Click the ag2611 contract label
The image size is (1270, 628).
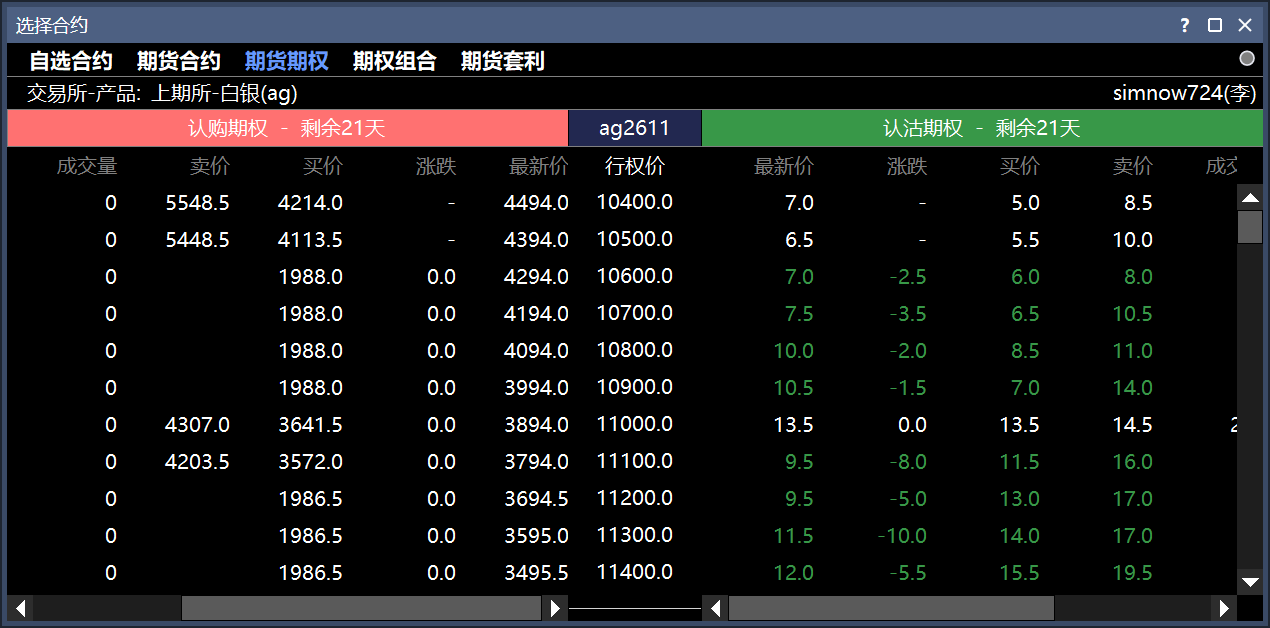pyautogui.click(x=635, y=128)
